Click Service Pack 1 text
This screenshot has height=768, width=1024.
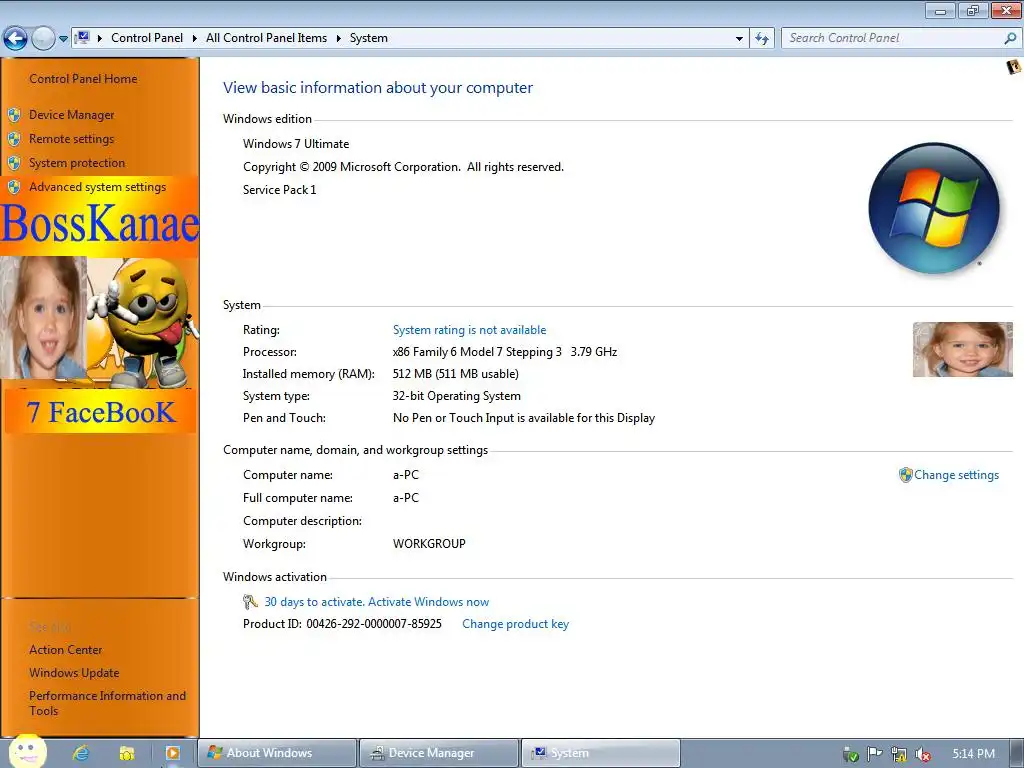(x=280, y=189)
